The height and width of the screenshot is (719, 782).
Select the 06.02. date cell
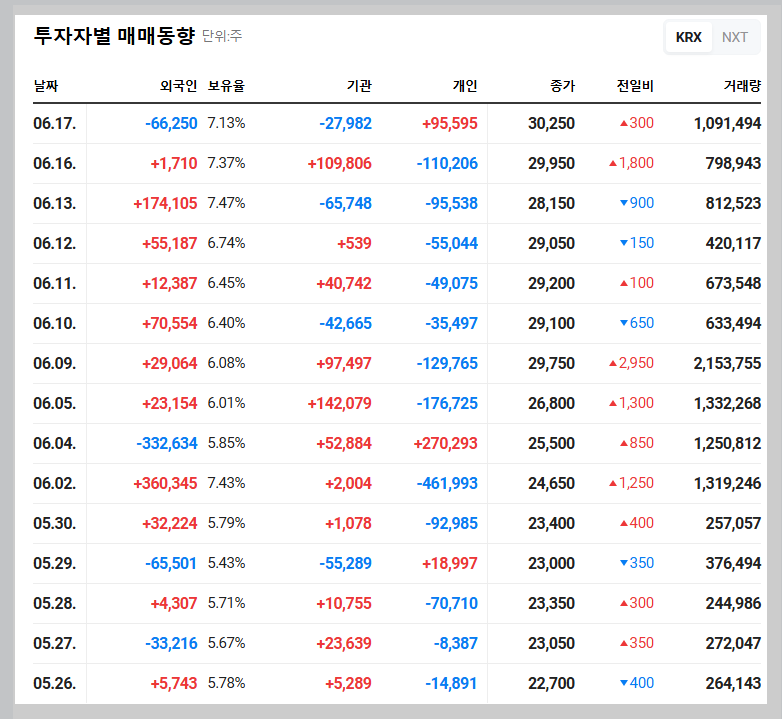click(55, 483)
